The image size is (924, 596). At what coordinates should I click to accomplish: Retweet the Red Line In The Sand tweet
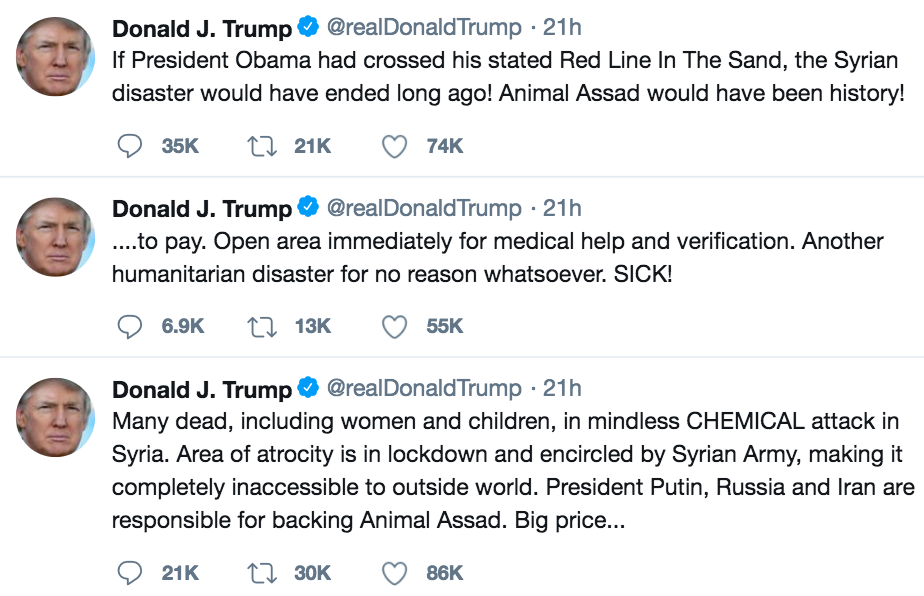click(262, 146)
